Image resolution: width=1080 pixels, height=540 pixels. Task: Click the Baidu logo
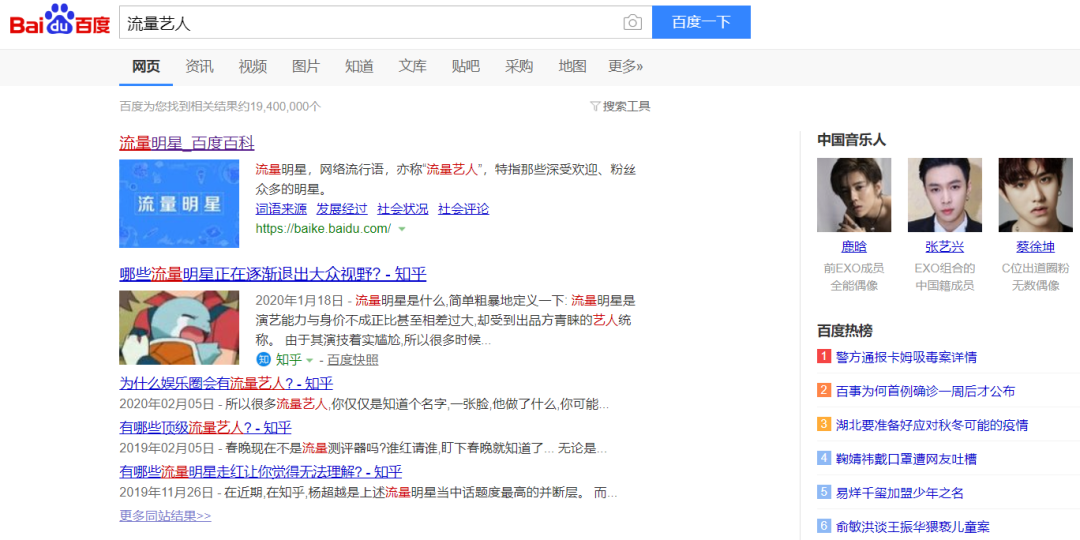point(59,21)
